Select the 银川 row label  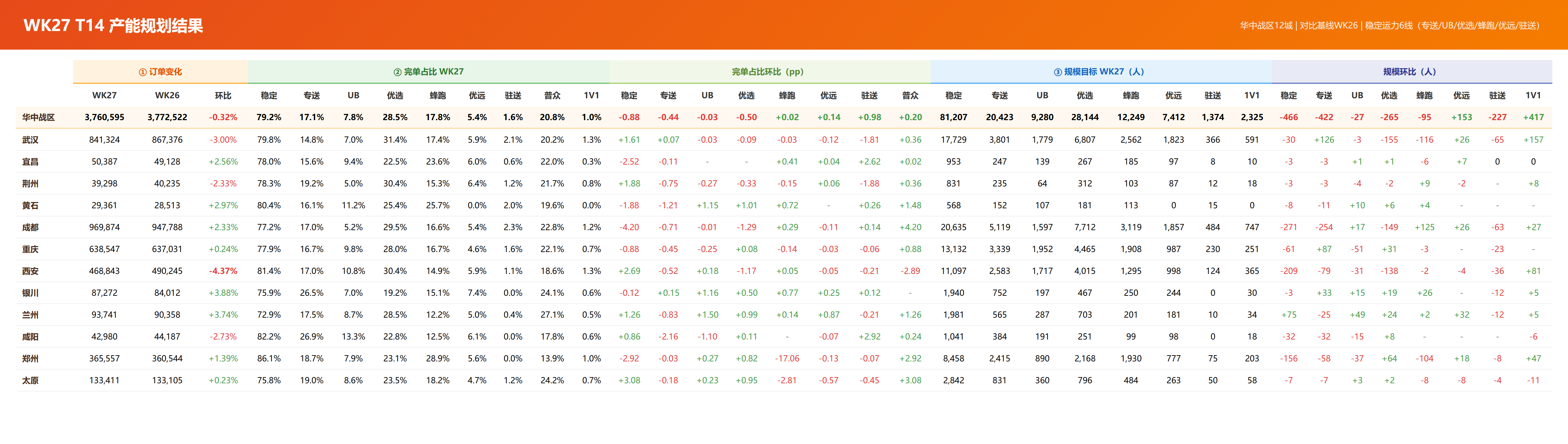(30, 293)
